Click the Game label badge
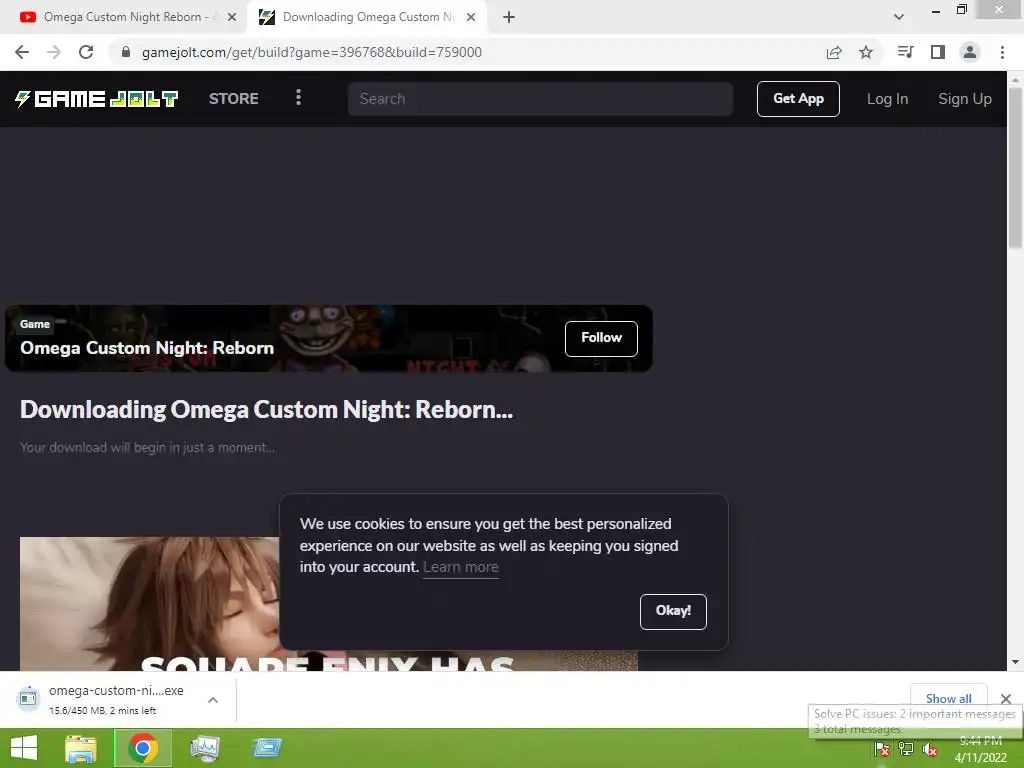This screenshot has height=768, width=1024. 35,324
